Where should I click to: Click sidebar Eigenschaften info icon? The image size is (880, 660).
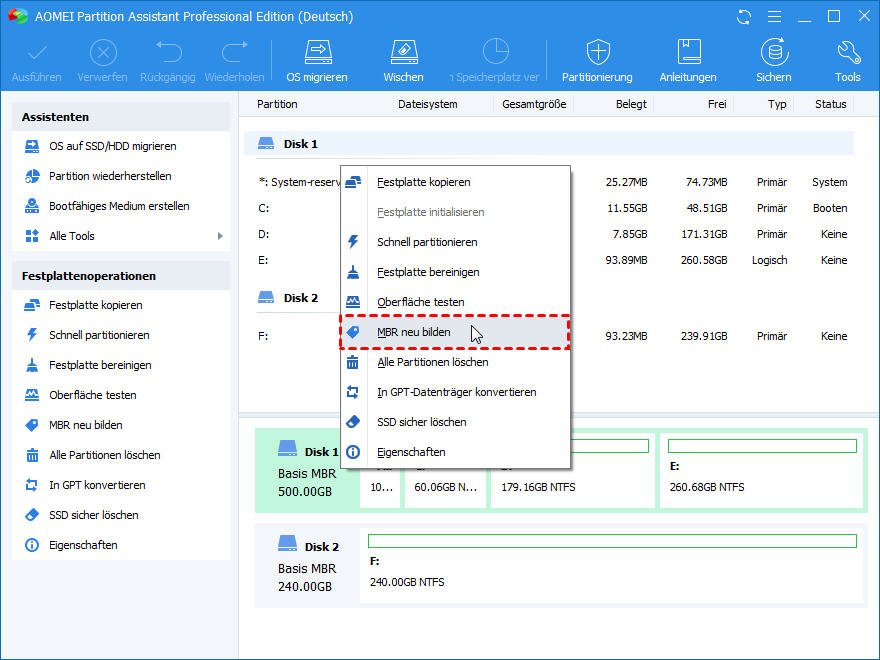pos(32,545)
